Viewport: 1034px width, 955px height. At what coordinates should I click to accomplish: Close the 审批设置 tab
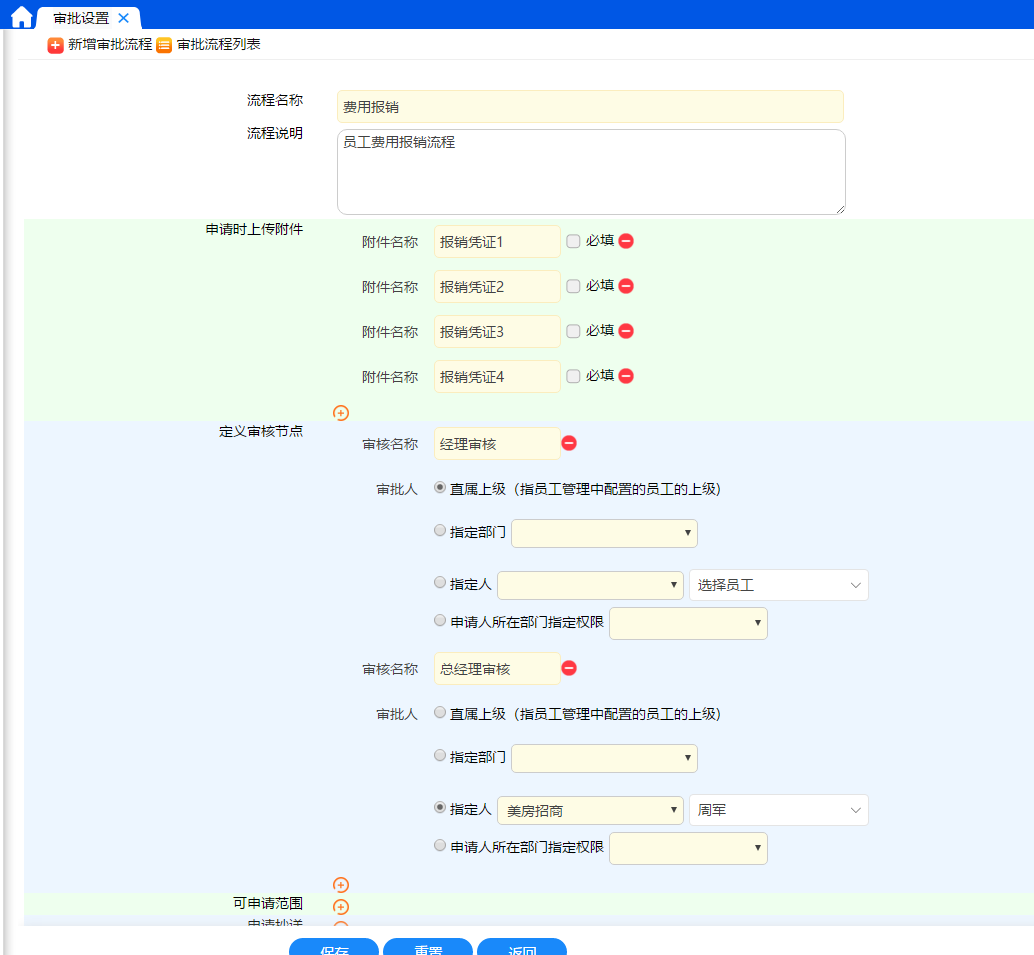123,18
